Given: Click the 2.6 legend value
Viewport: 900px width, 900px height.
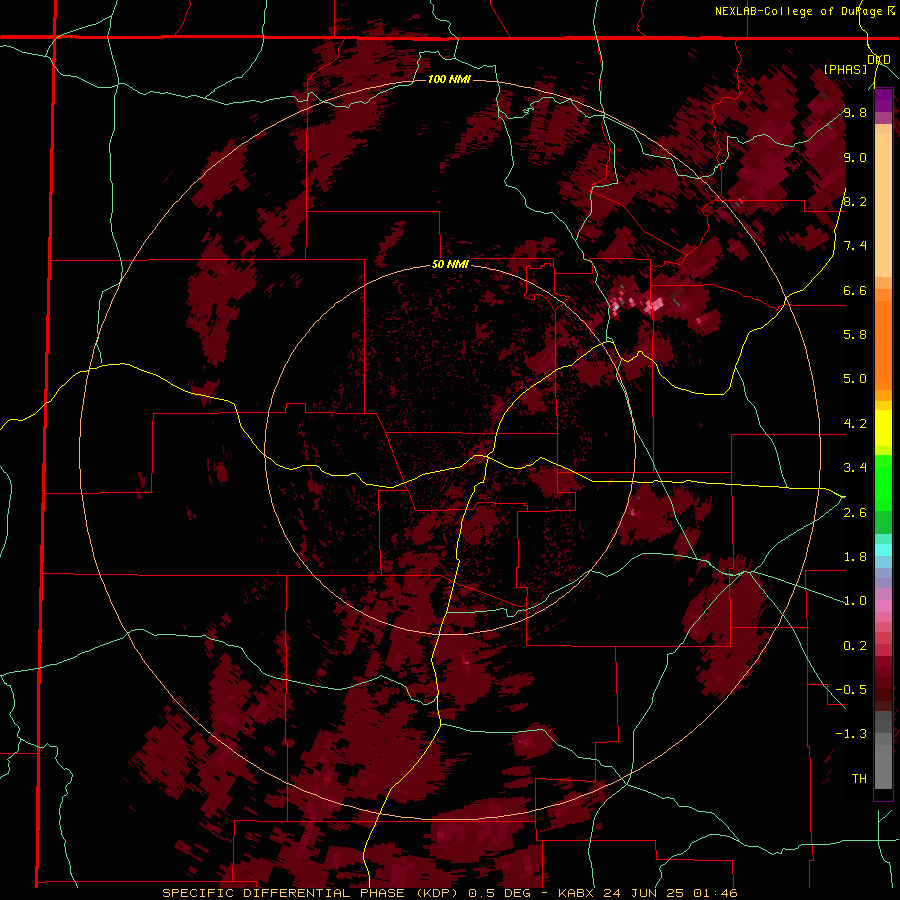Looking at the screenshot, I should pos(855,513).
